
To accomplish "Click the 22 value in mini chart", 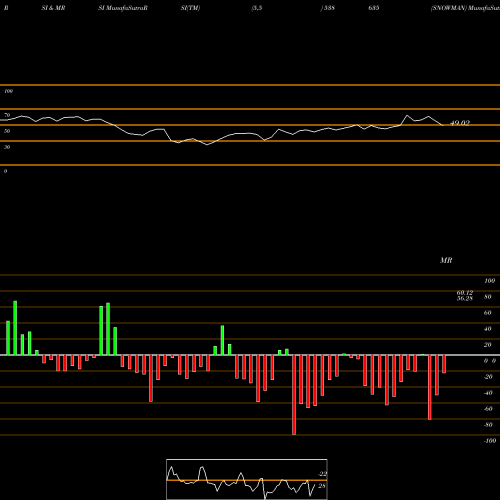I will (x=323, y=474).
